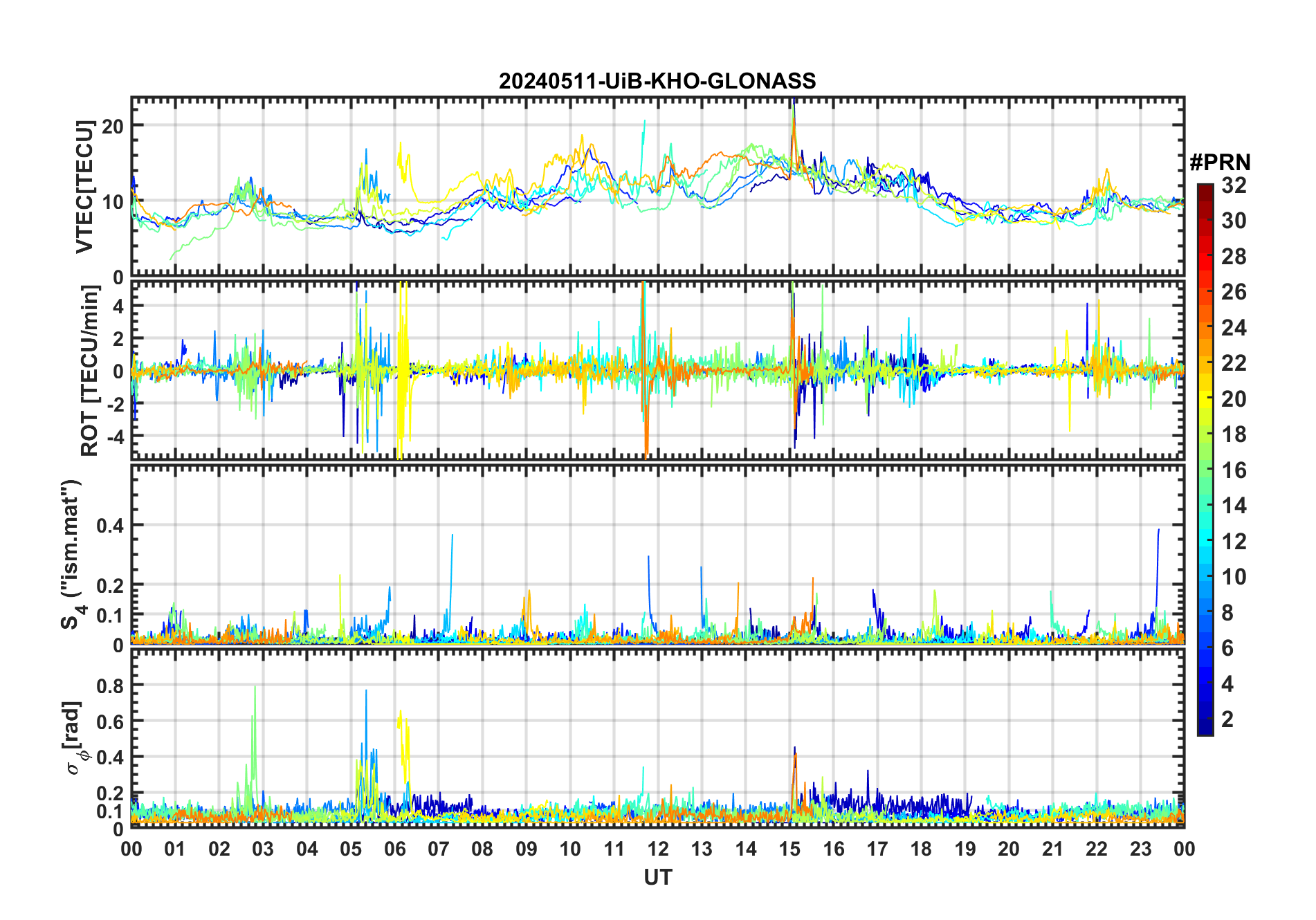Click the 0.8 tick on sigma-phi axis
Screen dimensions: 1316x920
point(110,686)
